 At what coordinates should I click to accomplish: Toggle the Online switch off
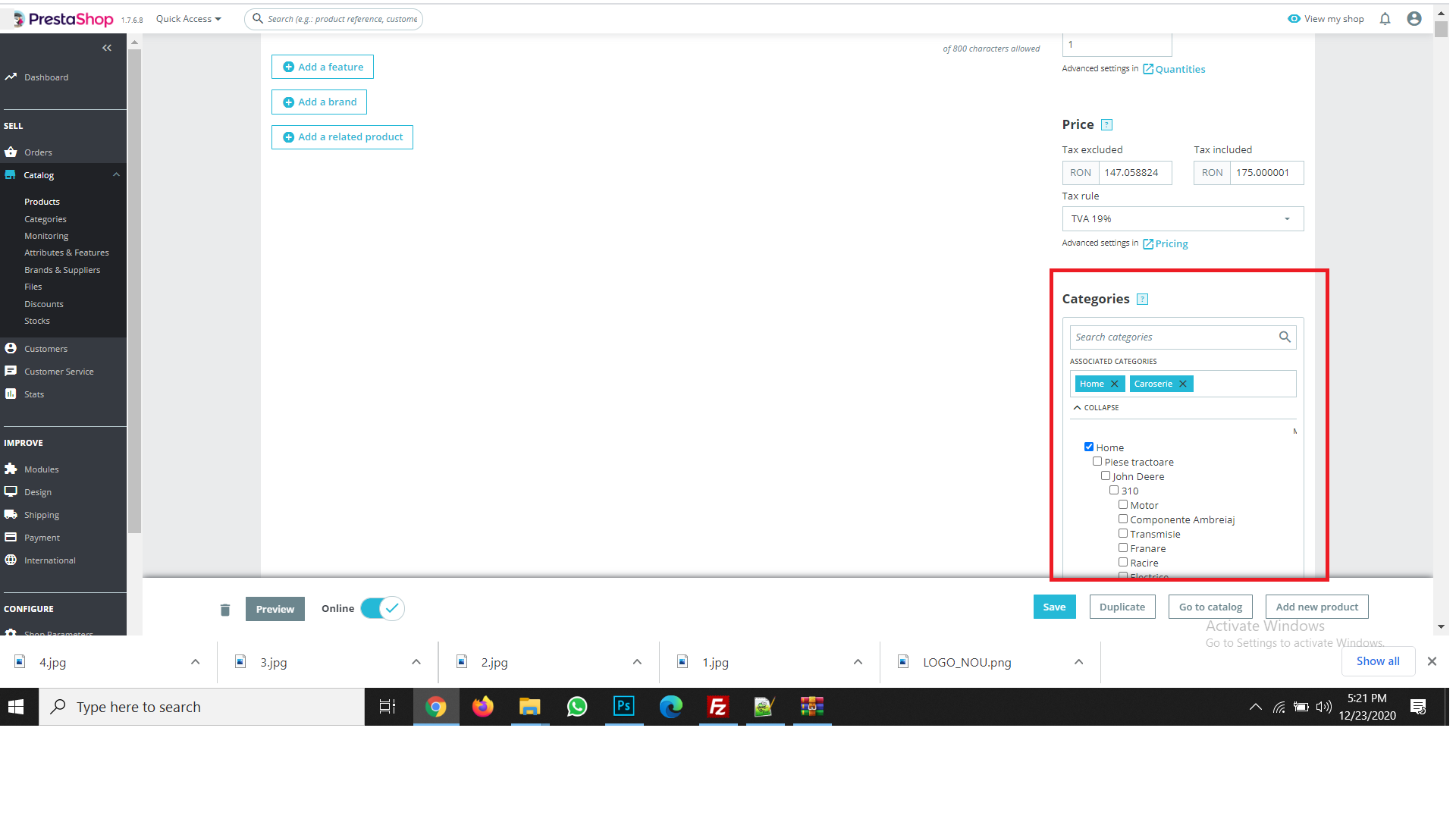(x=382, y=608)
